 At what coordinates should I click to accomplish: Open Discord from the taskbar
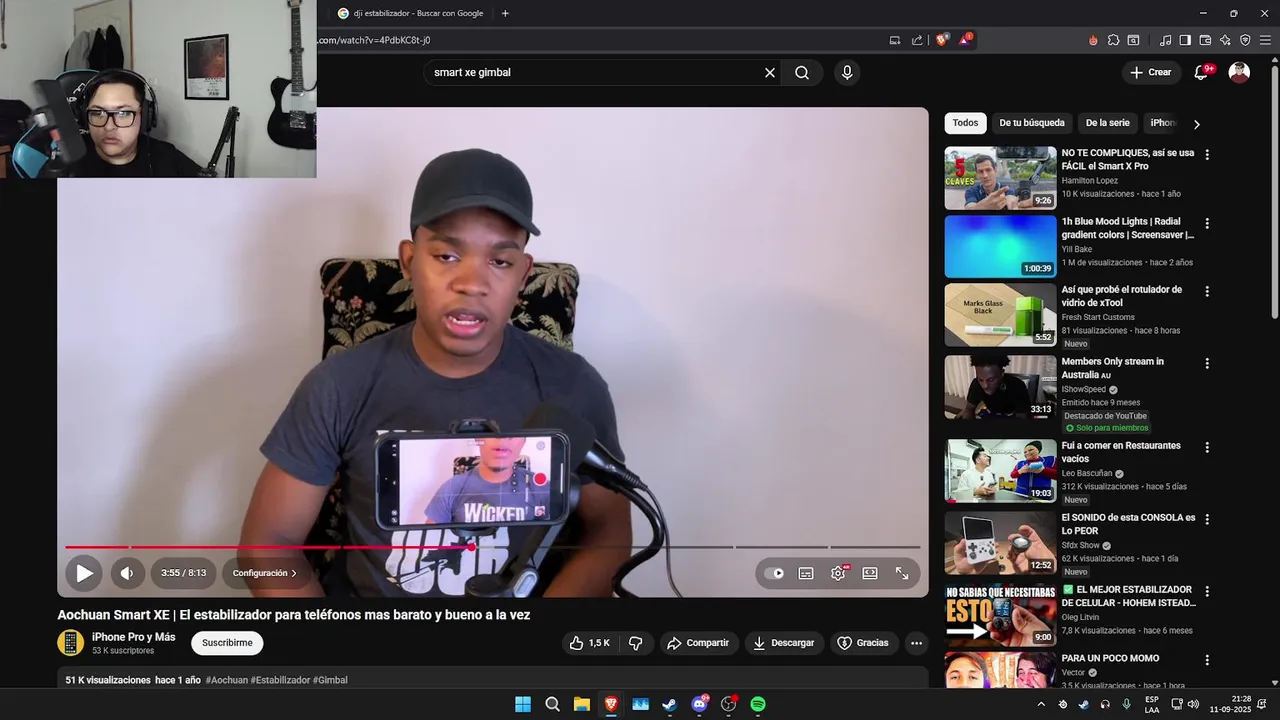pyautogui.click(x=699, y=704)
